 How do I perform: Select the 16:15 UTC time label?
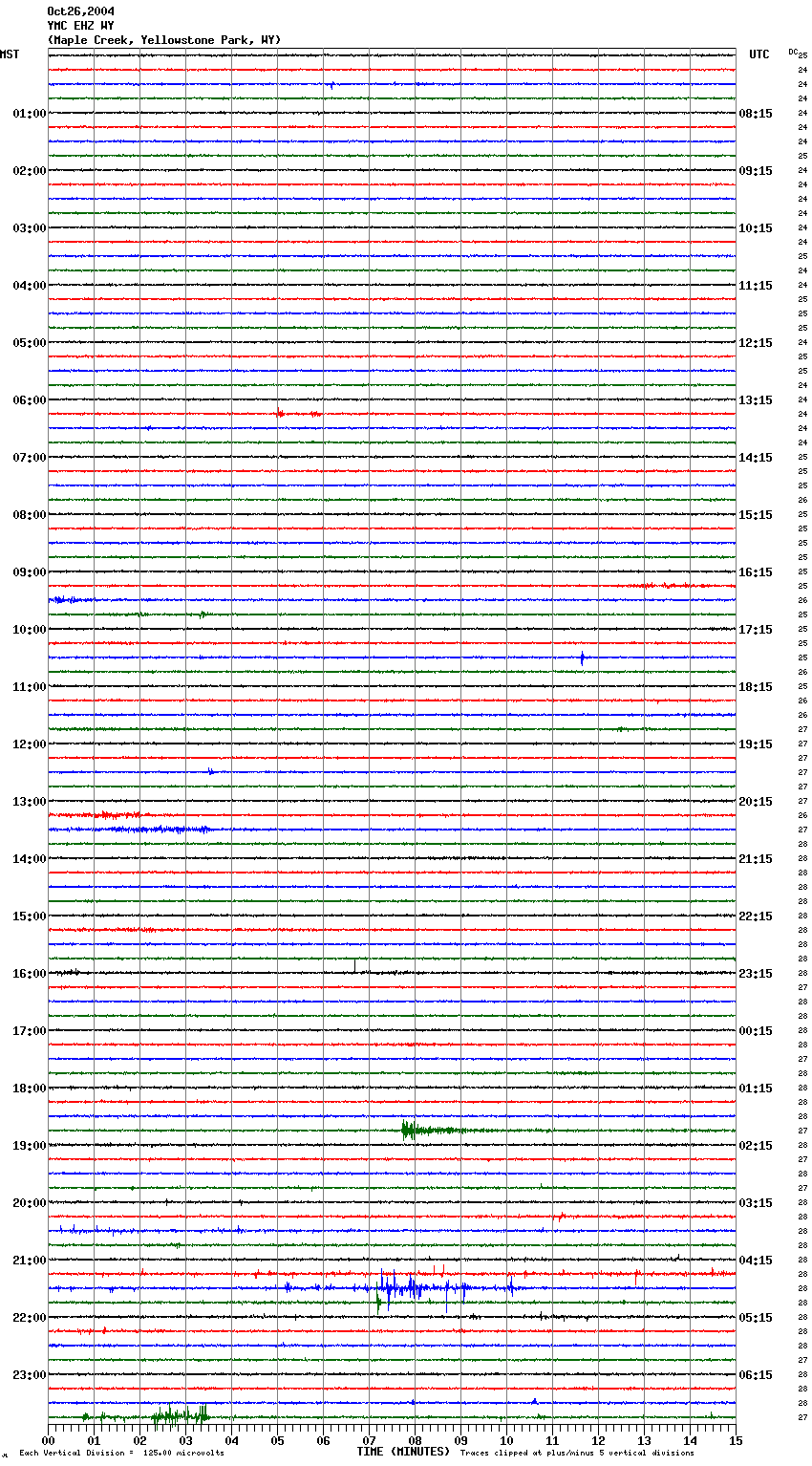(756, 572)
